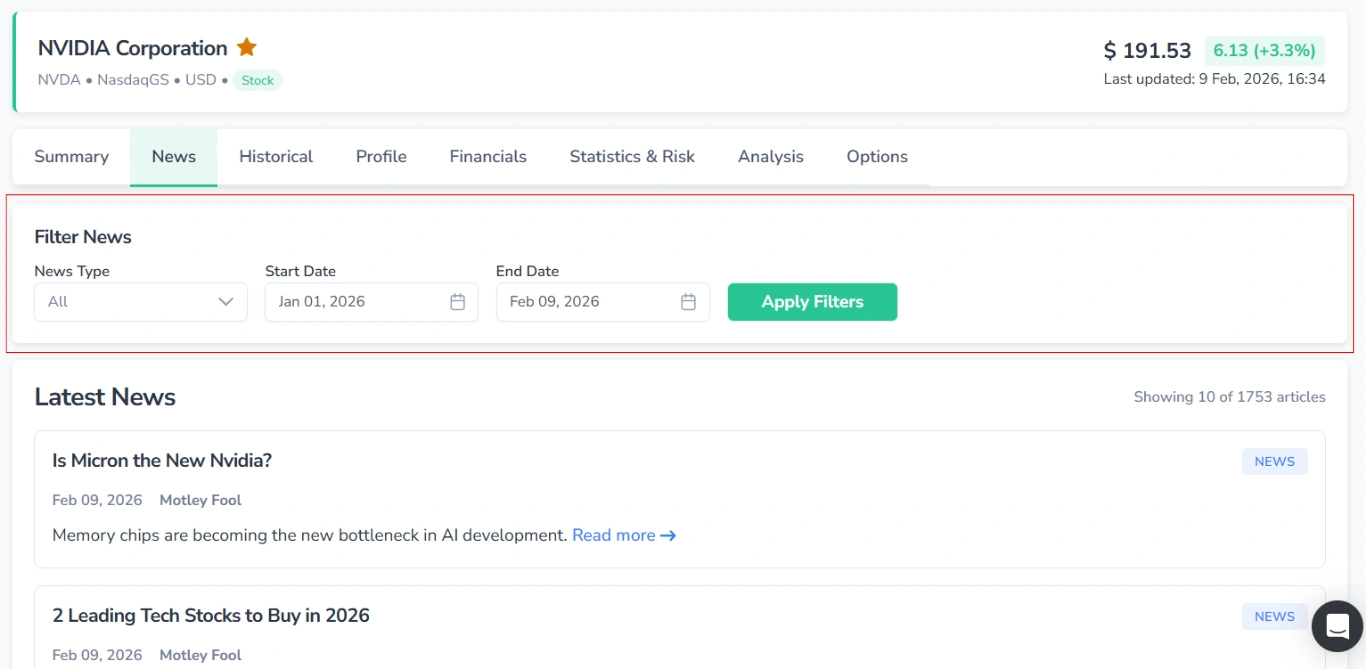The width and height of the screenshot is (1366, 670).
Task: Click the Start Date field showing Jan 01, 2026
Action: (355, 302)
